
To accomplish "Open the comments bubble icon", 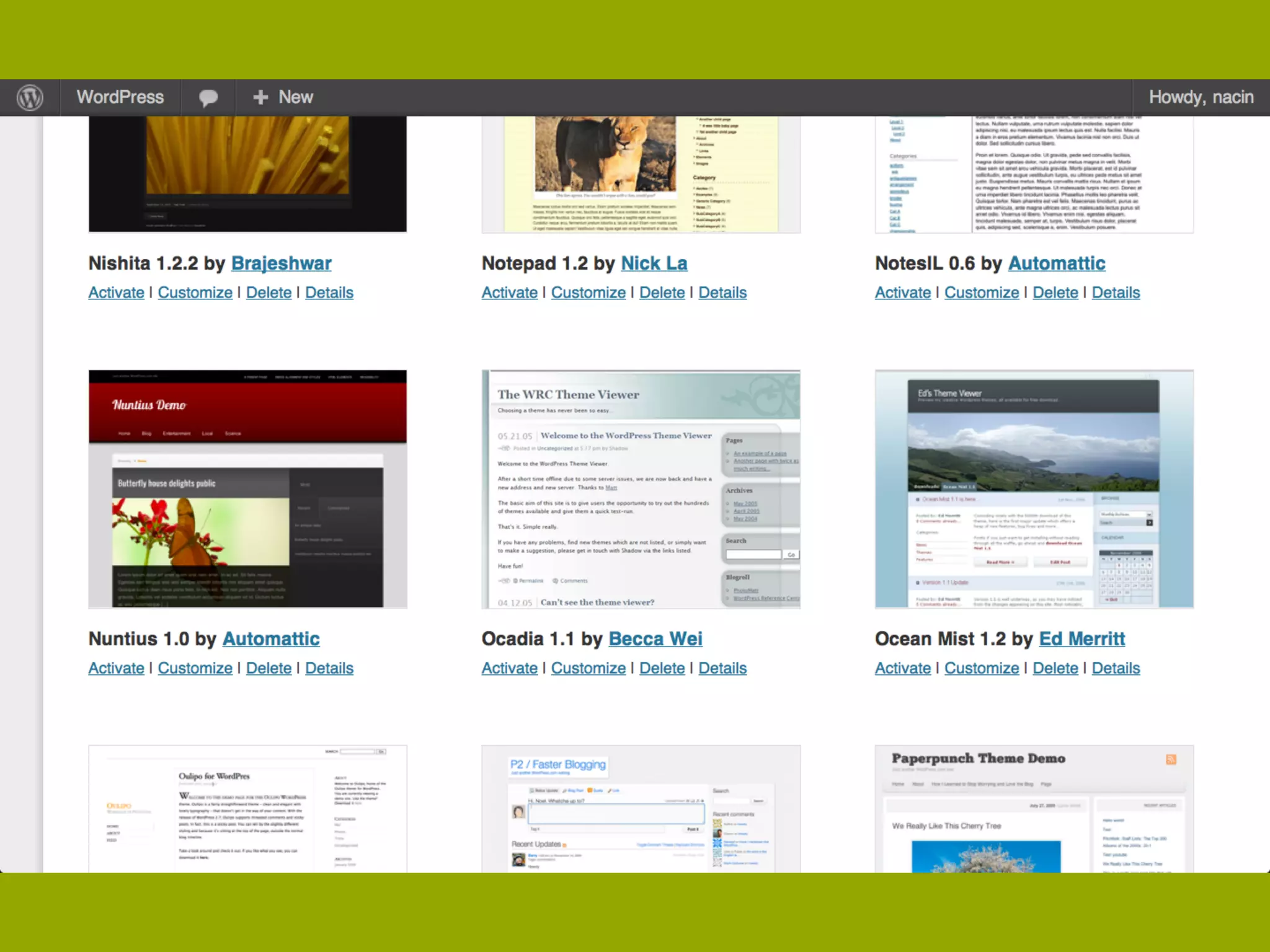I will tap(208, 97).
